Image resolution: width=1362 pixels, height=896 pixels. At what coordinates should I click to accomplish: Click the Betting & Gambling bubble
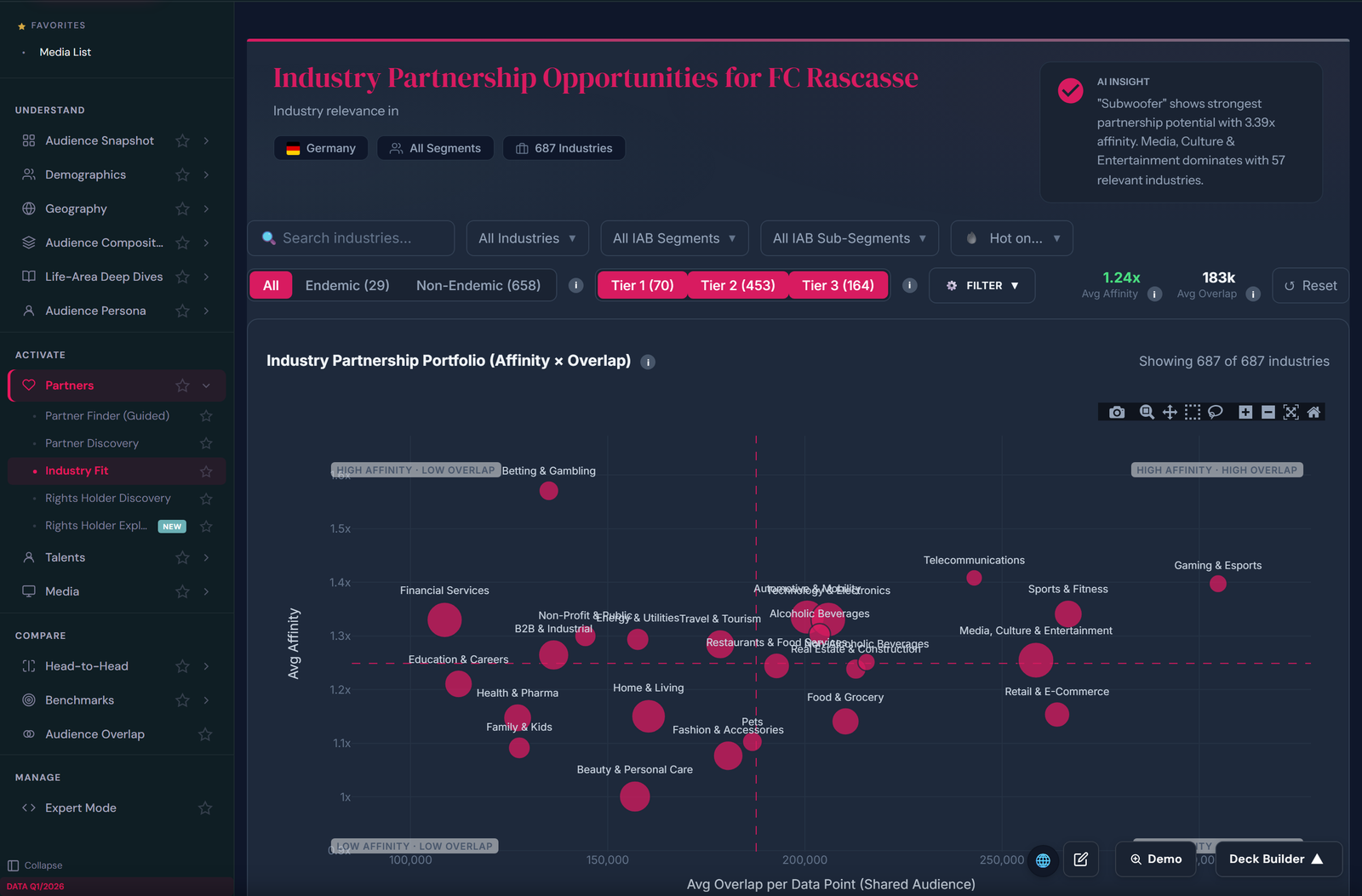(x=549, y=491)
